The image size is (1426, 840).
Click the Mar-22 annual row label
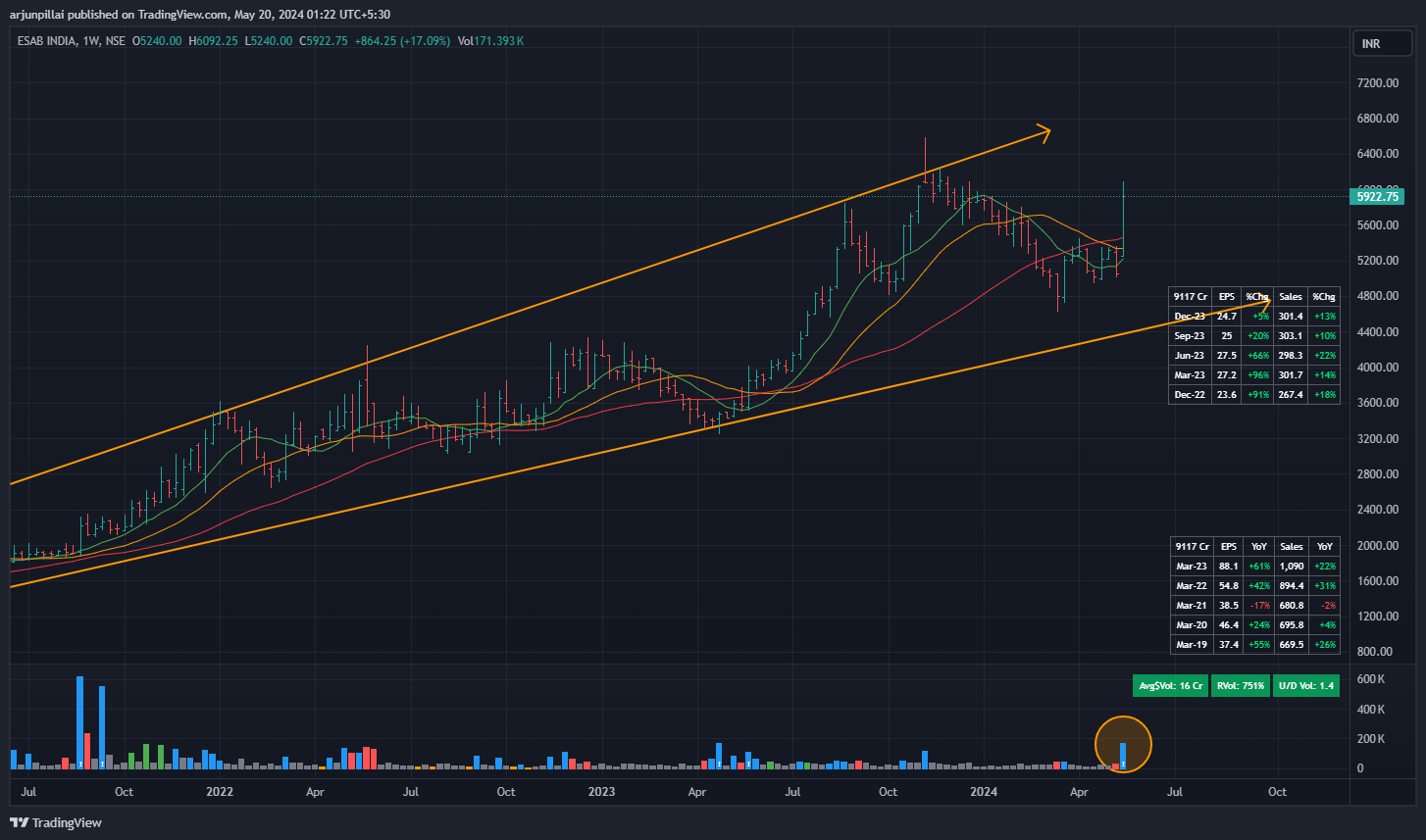[x=1191, y=585]
